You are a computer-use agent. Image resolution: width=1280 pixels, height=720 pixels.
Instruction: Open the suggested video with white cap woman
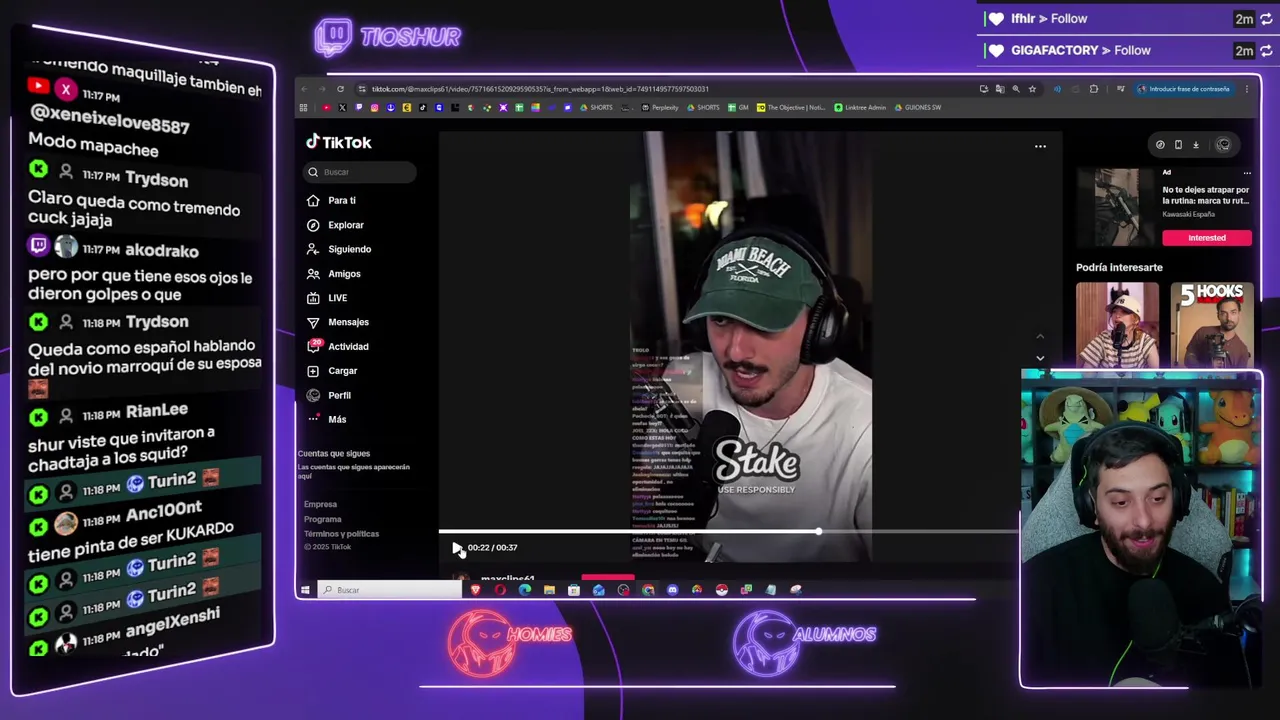(x=1117, y=324)
